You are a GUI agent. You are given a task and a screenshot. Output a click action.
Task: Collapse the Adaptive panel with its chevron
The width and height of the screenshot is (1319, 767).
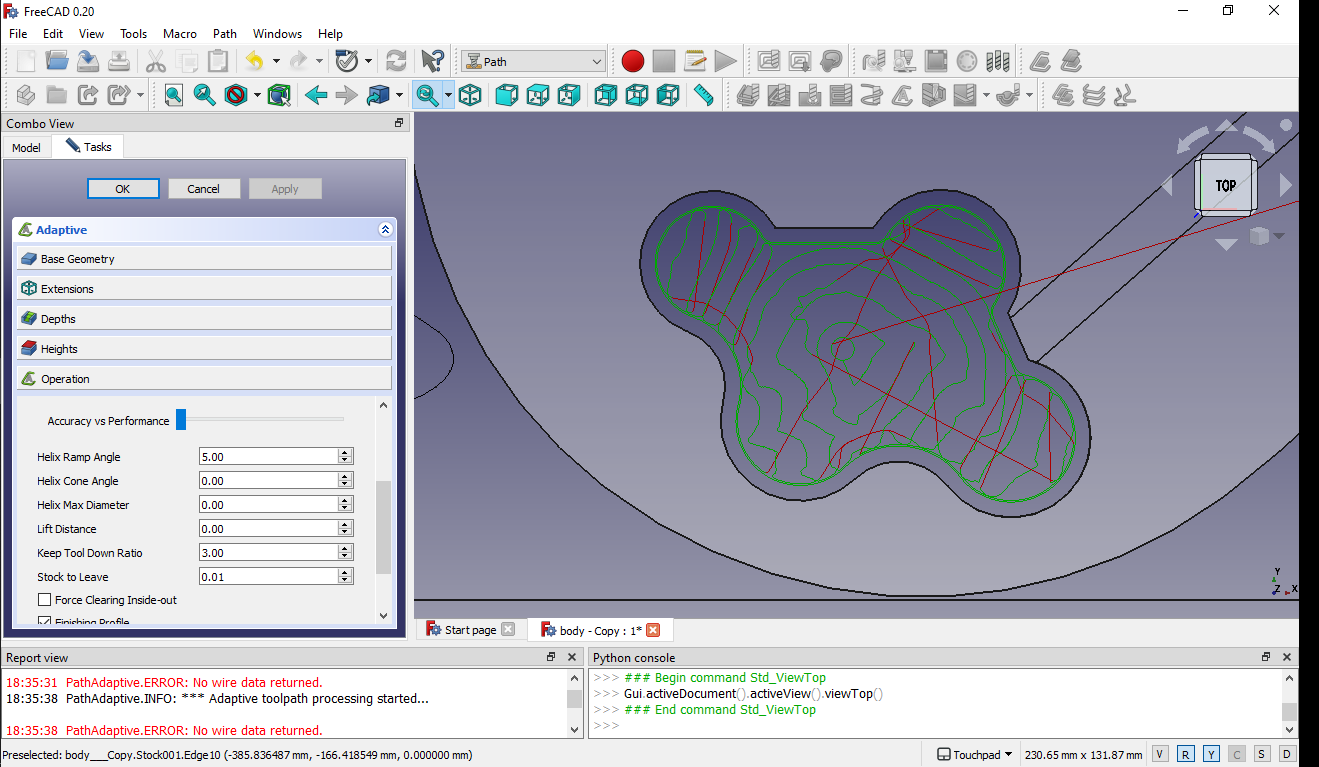(x=385, y=229)
